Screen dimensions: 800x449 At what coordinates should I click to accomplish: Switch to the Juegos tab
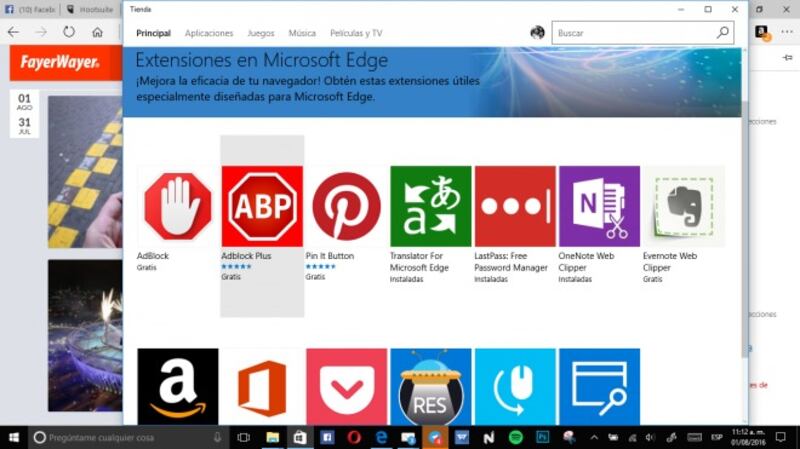click(261, 33)
